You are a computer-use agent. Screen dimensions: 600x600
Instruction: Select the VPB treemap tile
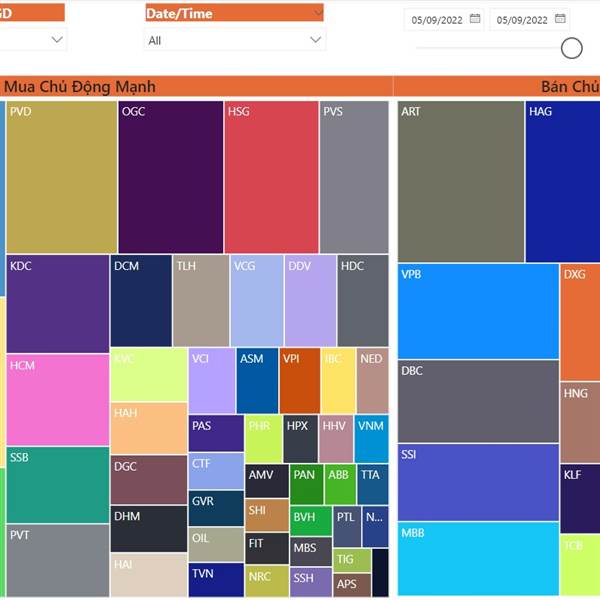(x=478, y=311)
